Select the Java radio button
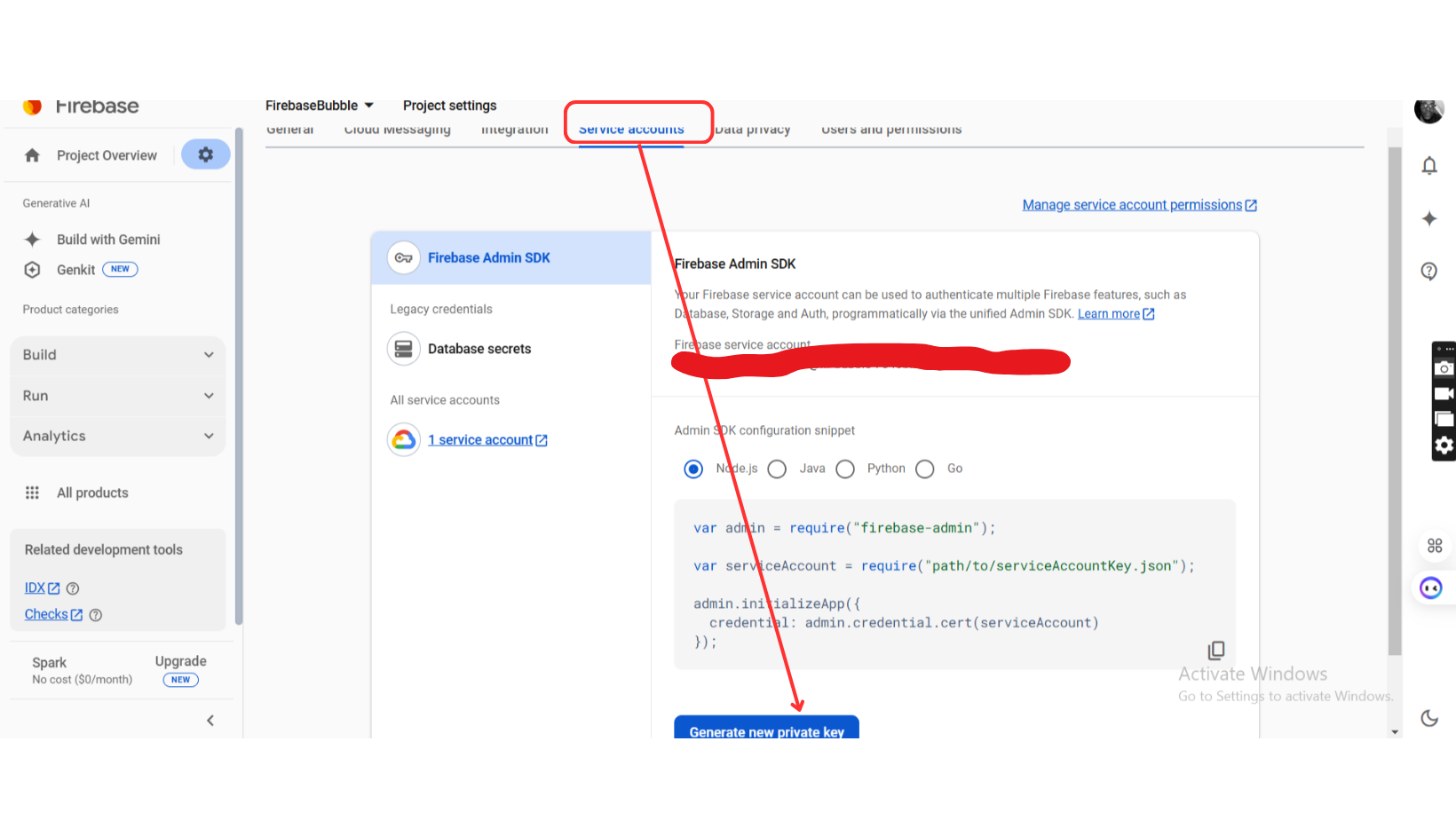Image resolution: width=1456 pixels, height=820 pixels. point(777,469)
